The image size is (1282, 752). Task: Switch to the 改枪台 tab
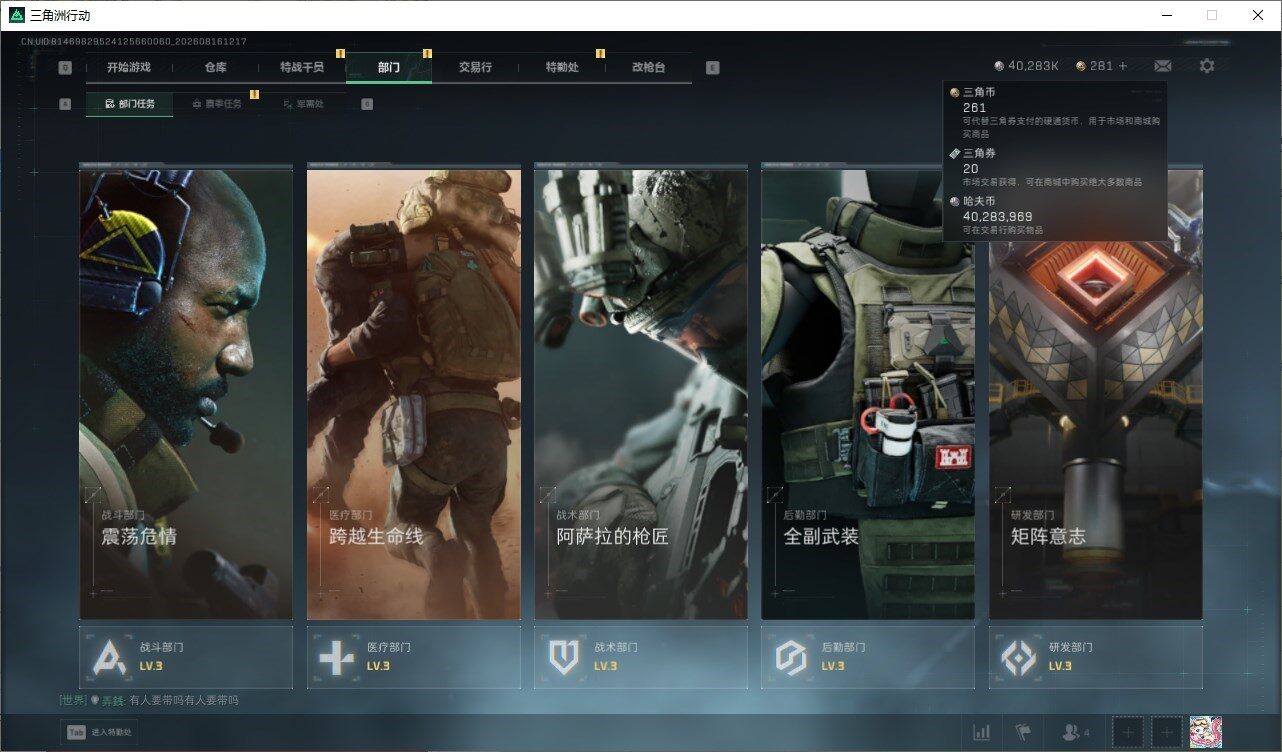tap(648, 67)
